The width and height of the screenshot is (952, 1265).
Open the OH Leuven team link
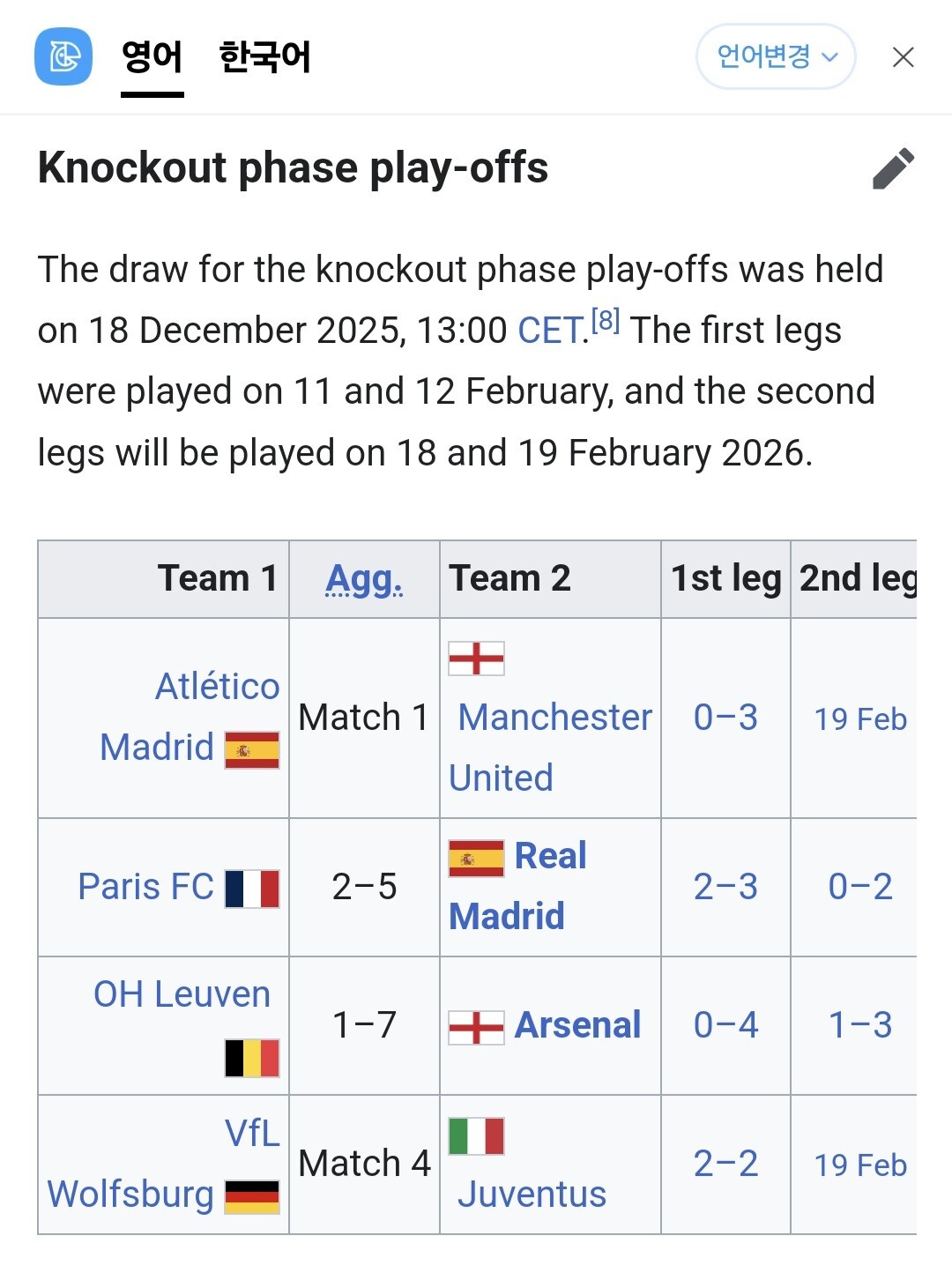[x=182, y=994]
